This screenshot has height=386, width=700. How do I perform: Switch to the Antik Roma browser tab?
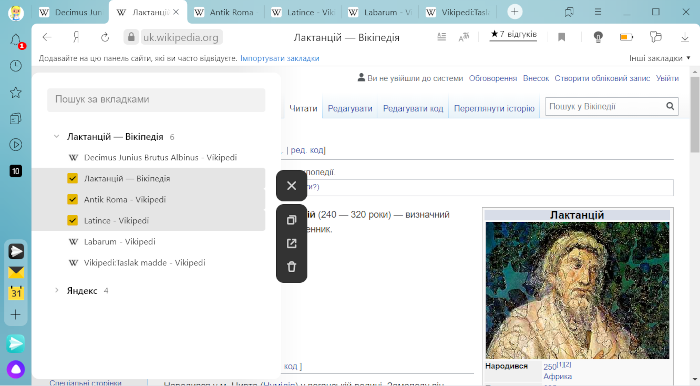tap(226, 12)
